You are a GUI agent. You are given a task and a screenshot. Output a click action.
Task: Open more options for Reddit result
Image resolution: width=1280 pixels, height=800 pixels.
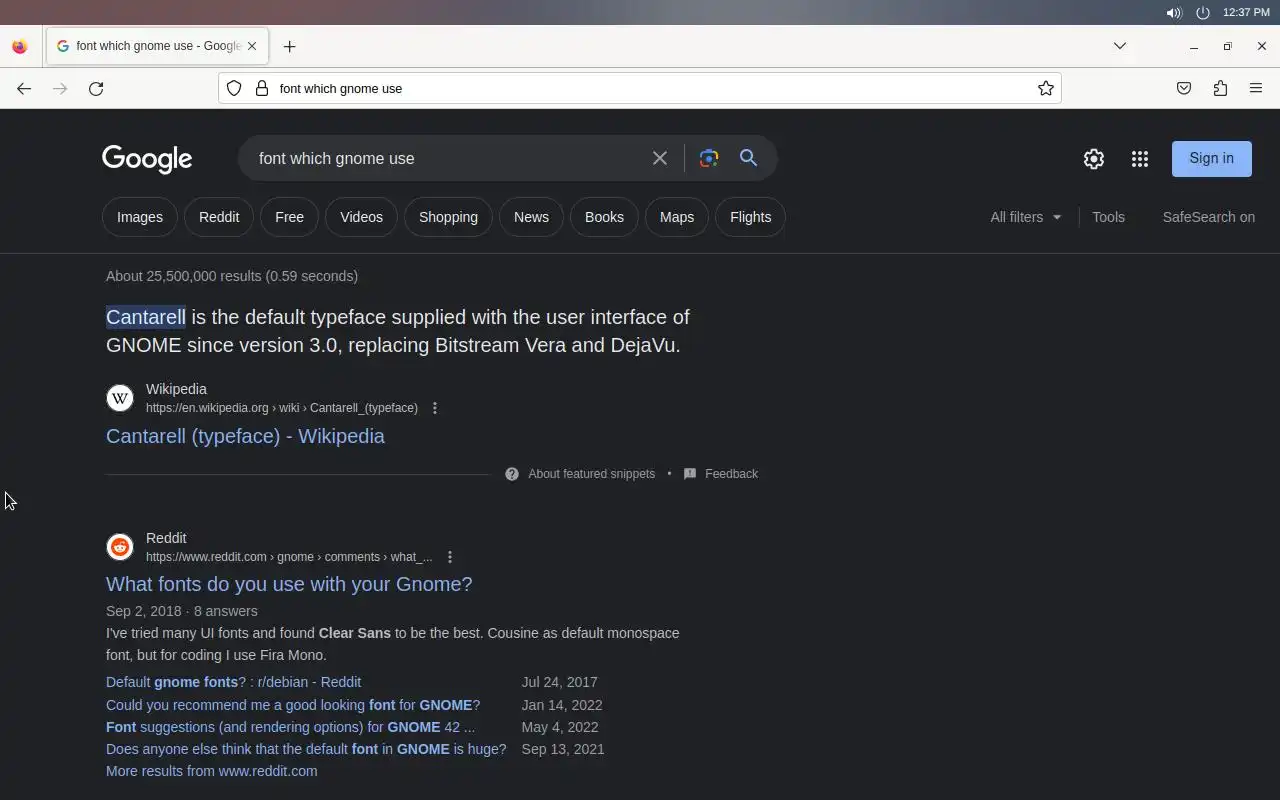(449, 557)
